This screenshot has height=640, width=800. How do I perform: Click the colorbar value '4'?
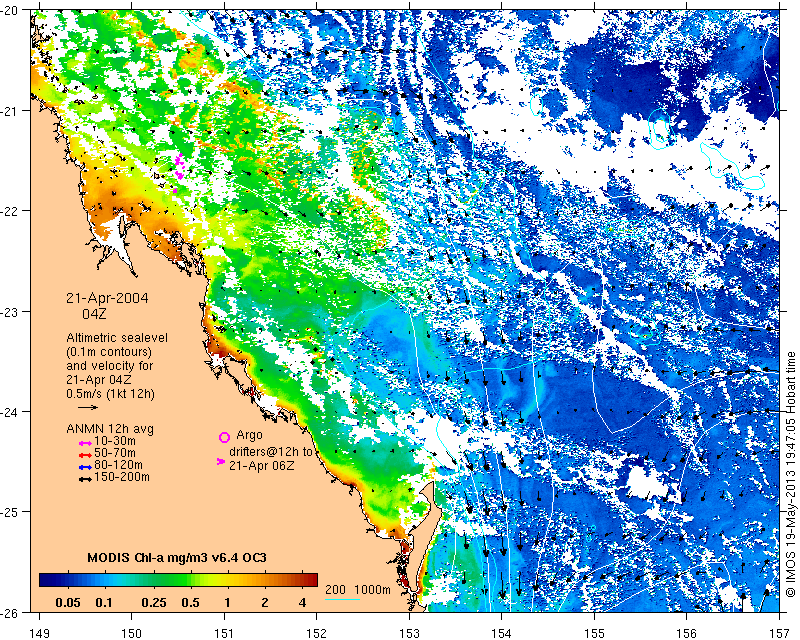303,603
